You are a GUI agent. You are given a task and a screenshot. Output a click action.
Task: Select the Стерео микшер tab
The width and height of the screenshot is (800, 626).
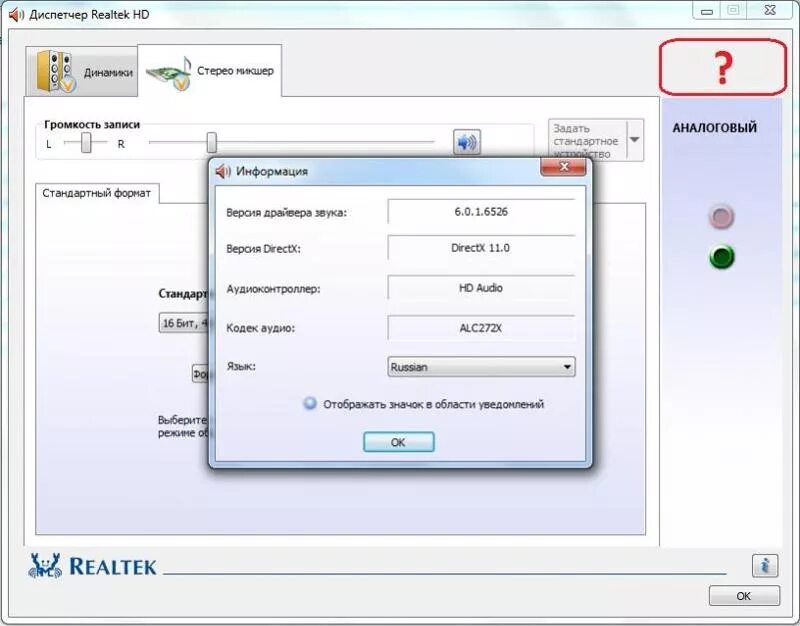pos(210,71)
